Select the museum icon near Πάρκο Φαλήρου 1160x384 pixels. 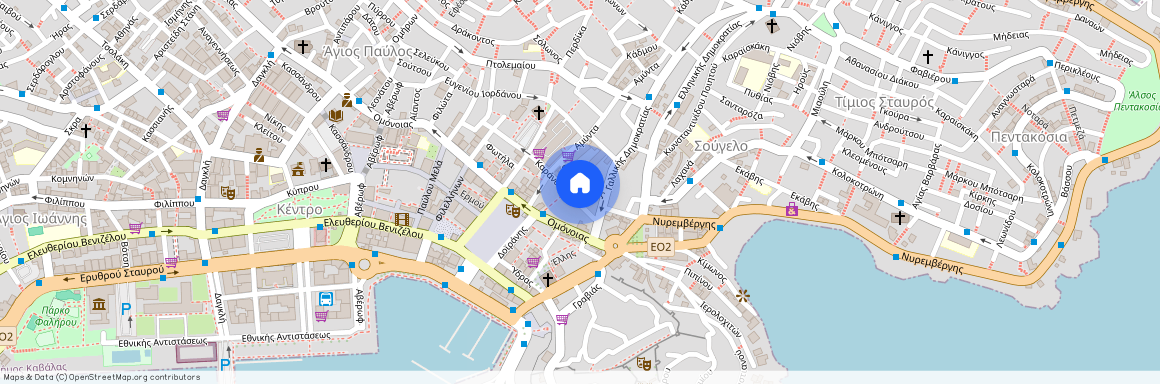[x=98, y=303]
